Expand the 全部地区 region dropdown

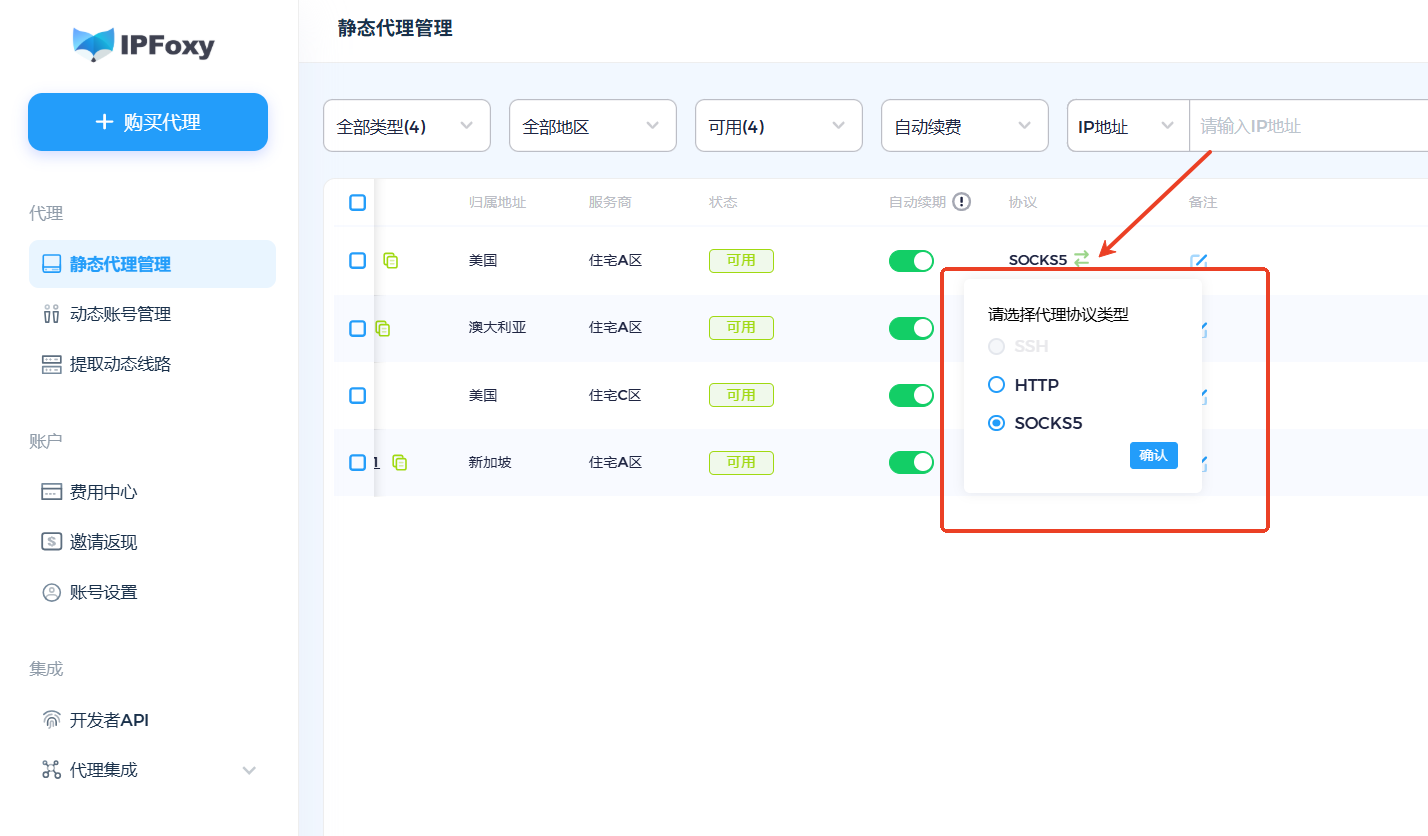click(593, 126)
